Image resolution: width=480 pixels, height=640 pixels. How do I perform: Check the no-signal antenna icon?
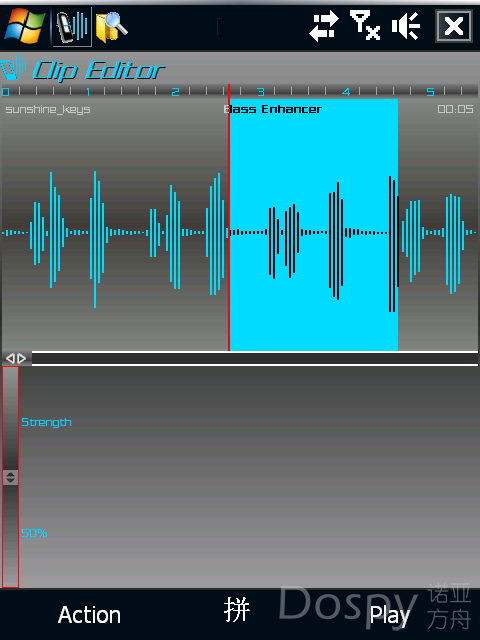point(365,25)
